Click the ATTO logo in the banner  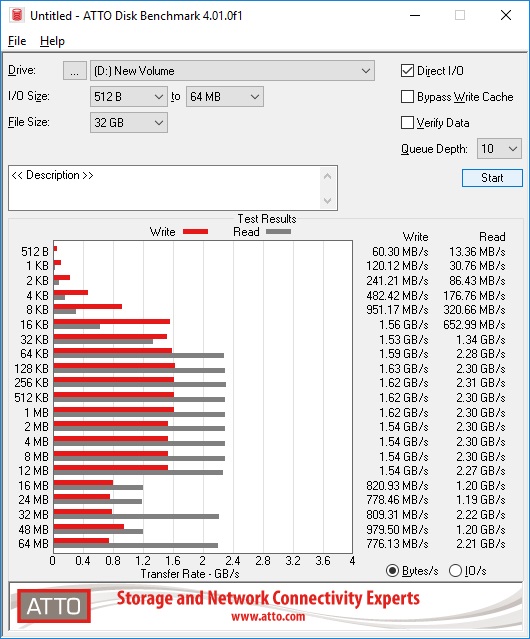[54, 606]
